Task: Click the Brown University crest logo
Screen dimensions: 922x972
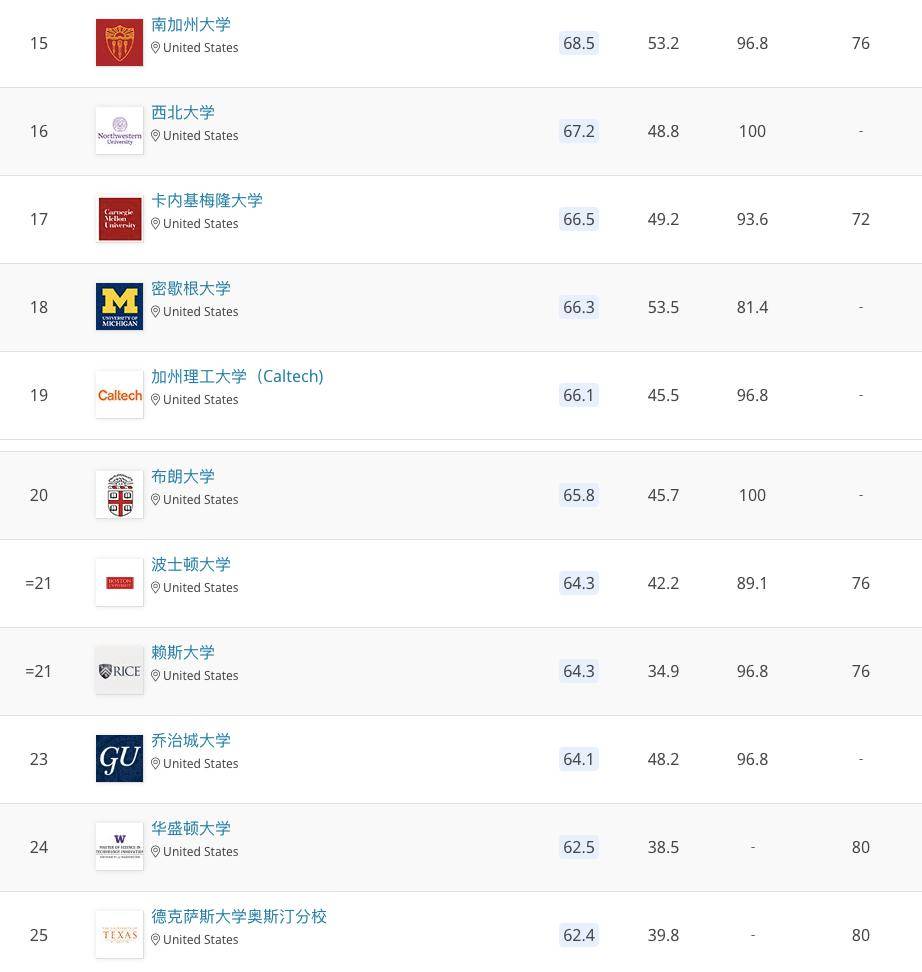Action: (x=119, y=494)
